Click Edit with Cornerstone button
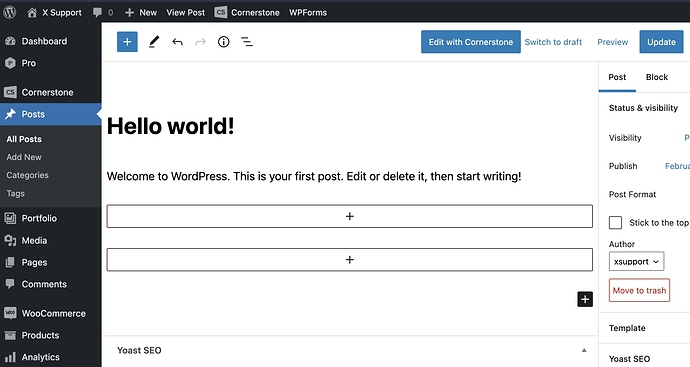Screen dimensions: 690x367 [x=471, y=42]
